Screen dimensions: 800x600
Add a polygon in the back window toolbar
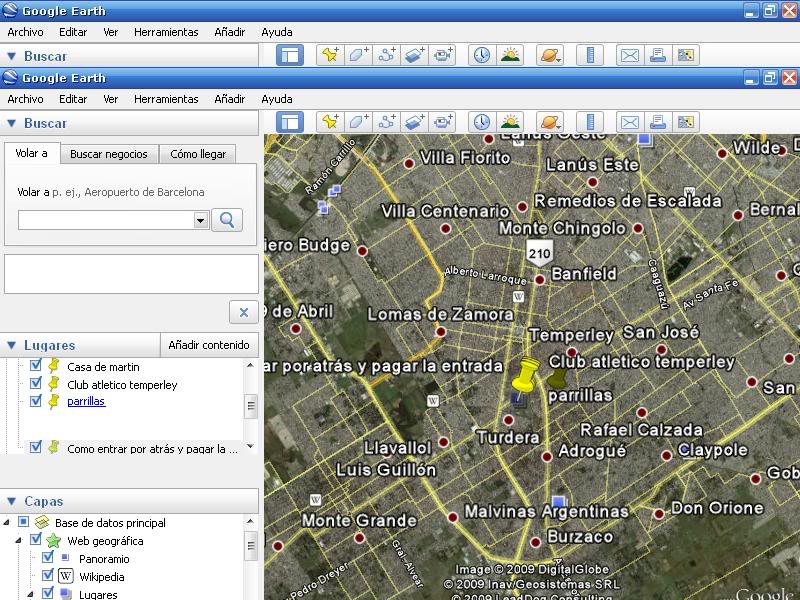358,55
